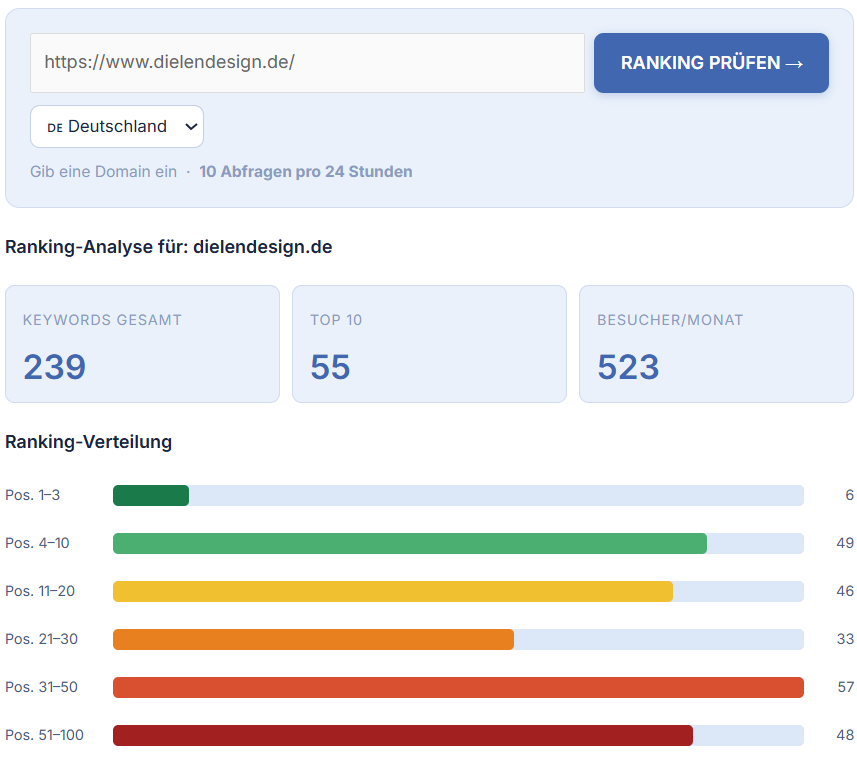
Task: Click the 'Pos. 51–100' label
Action: coord(44,735)
